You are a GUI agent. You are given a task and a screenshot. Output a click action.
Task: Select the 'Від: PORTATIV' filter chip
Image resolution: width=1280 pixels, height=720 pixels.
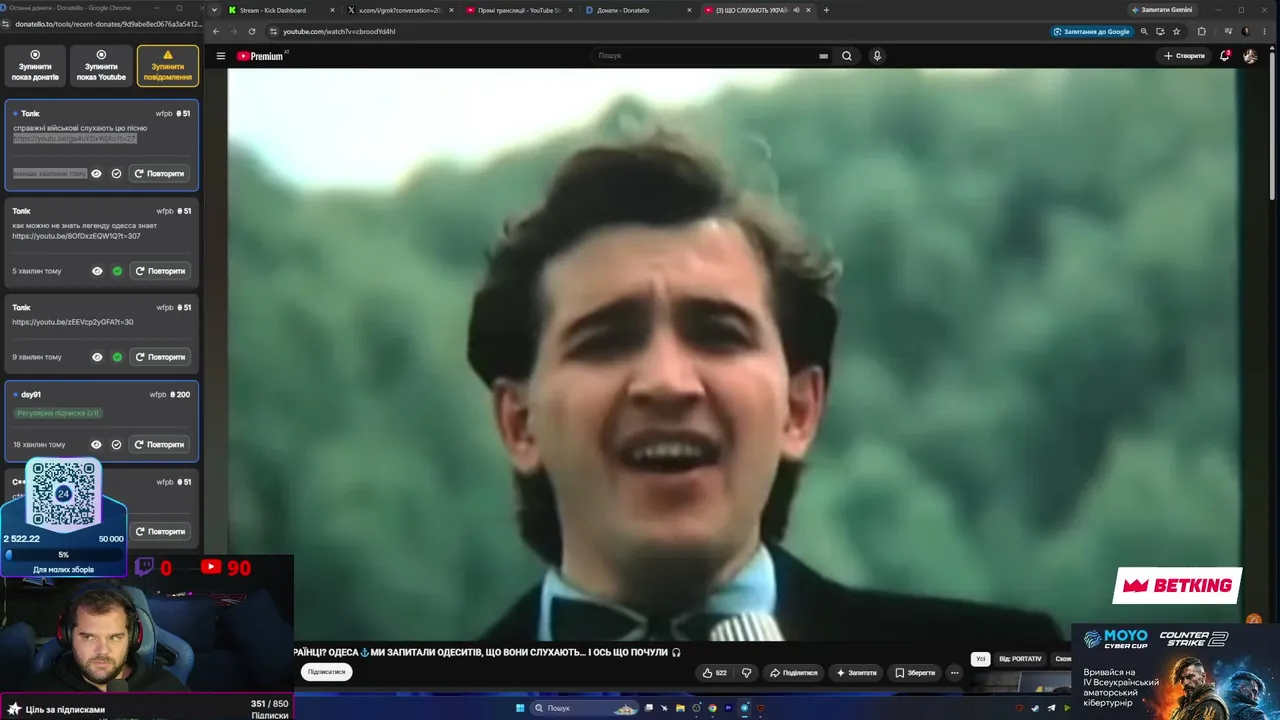pyautogui.click(x=1020, y=659)
